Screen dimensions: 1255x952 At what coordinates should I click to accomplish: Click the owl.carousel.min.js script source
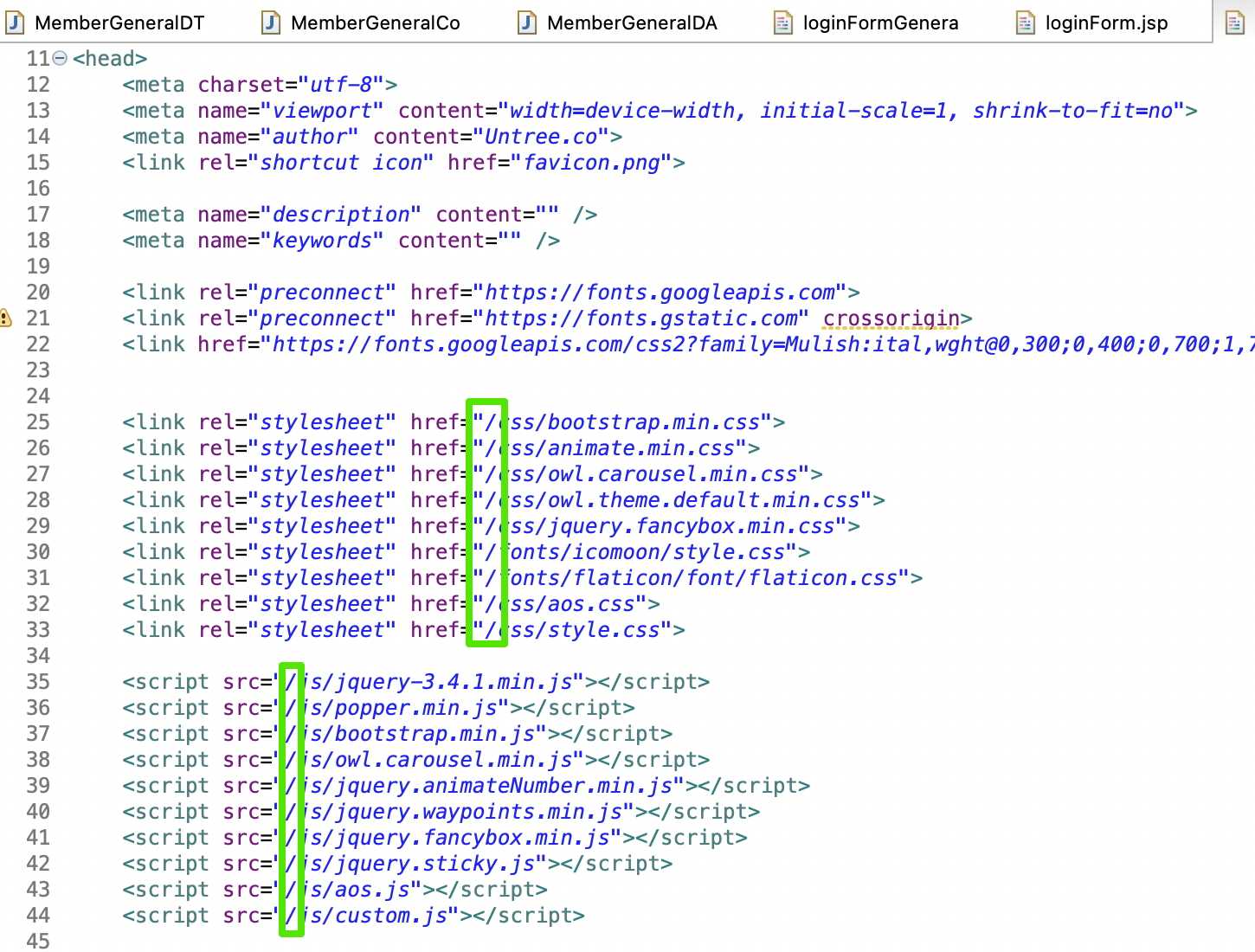(428, 760)
